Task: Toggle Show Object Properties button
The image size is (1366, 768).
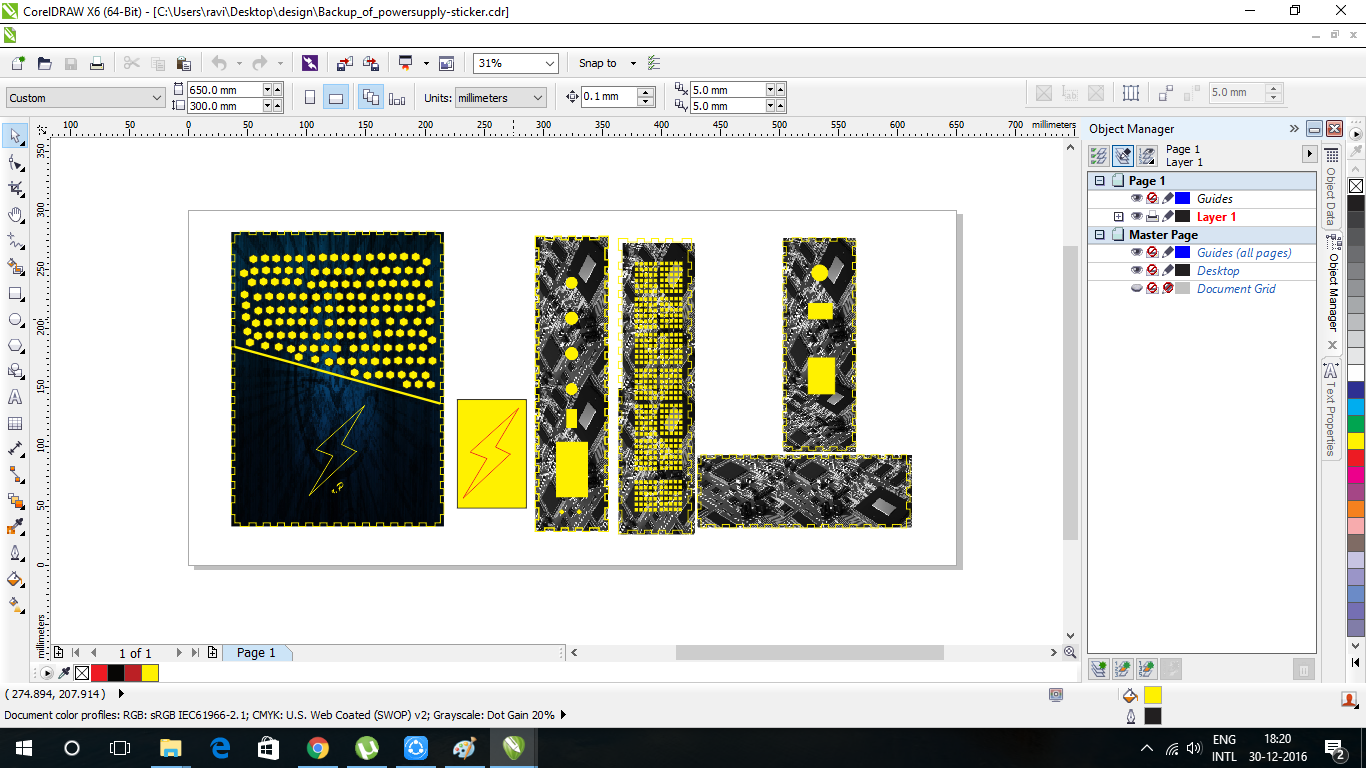Action: (1099, 155)
